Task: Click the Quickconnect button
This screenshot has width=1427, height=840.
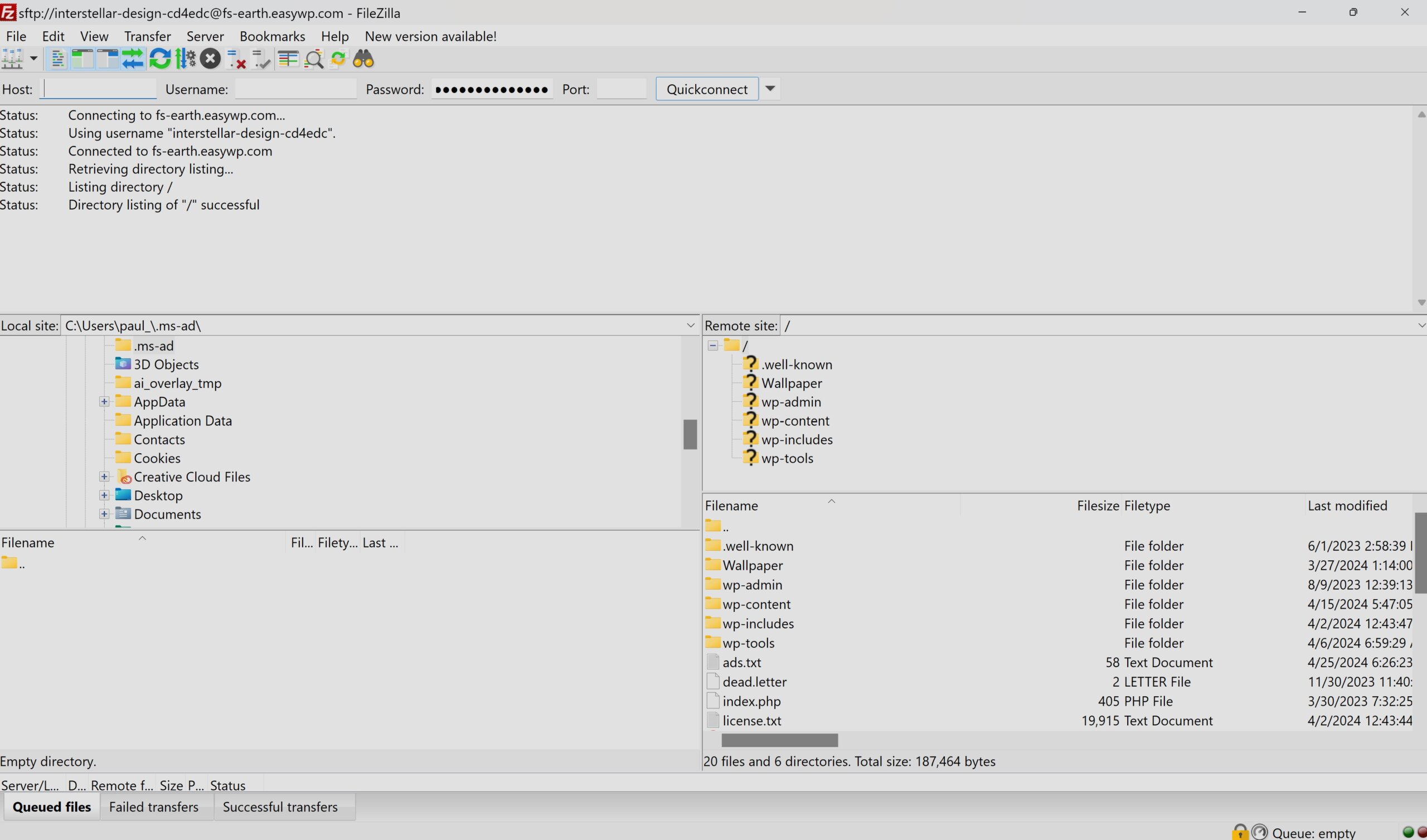Action: [x=707, y=89]
